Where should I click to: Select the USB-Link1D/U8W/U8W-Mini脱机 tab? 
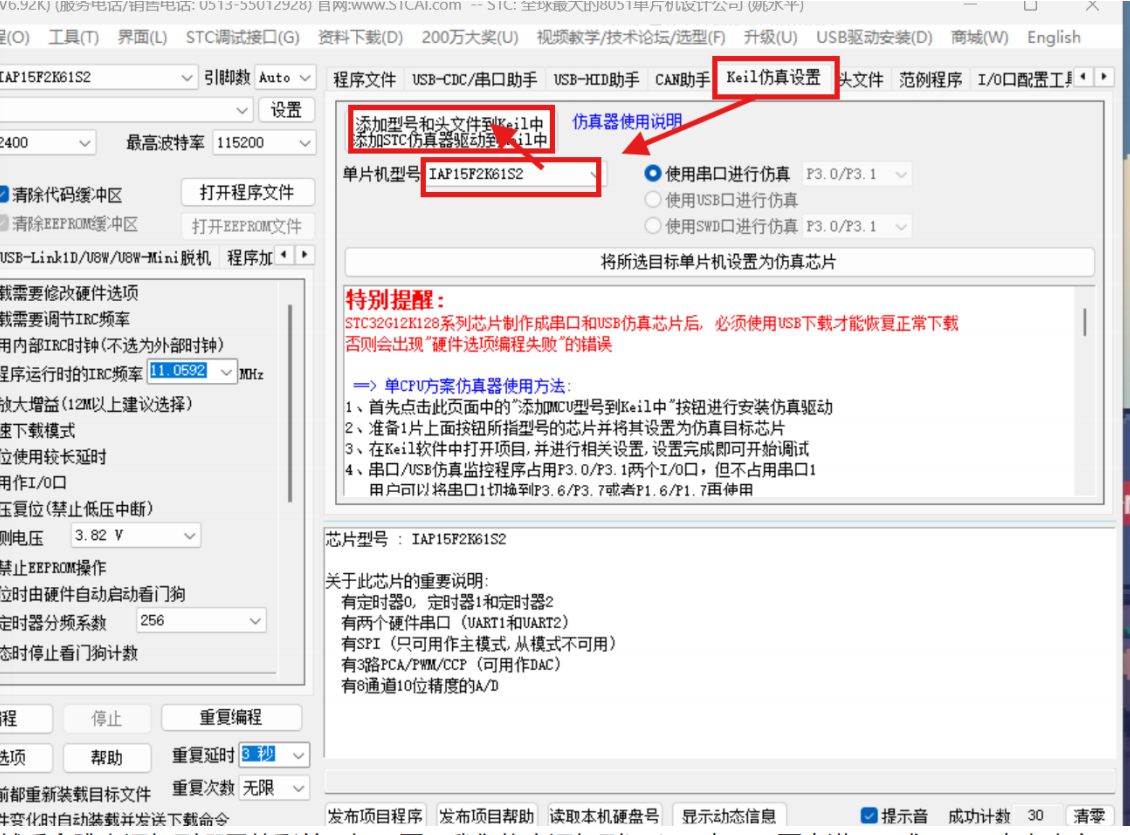pyautogui.click(x=105, y=258)
